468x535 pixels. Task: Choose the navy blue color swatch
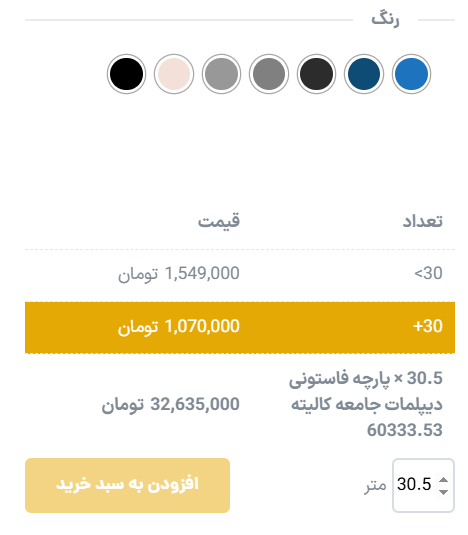364,74
